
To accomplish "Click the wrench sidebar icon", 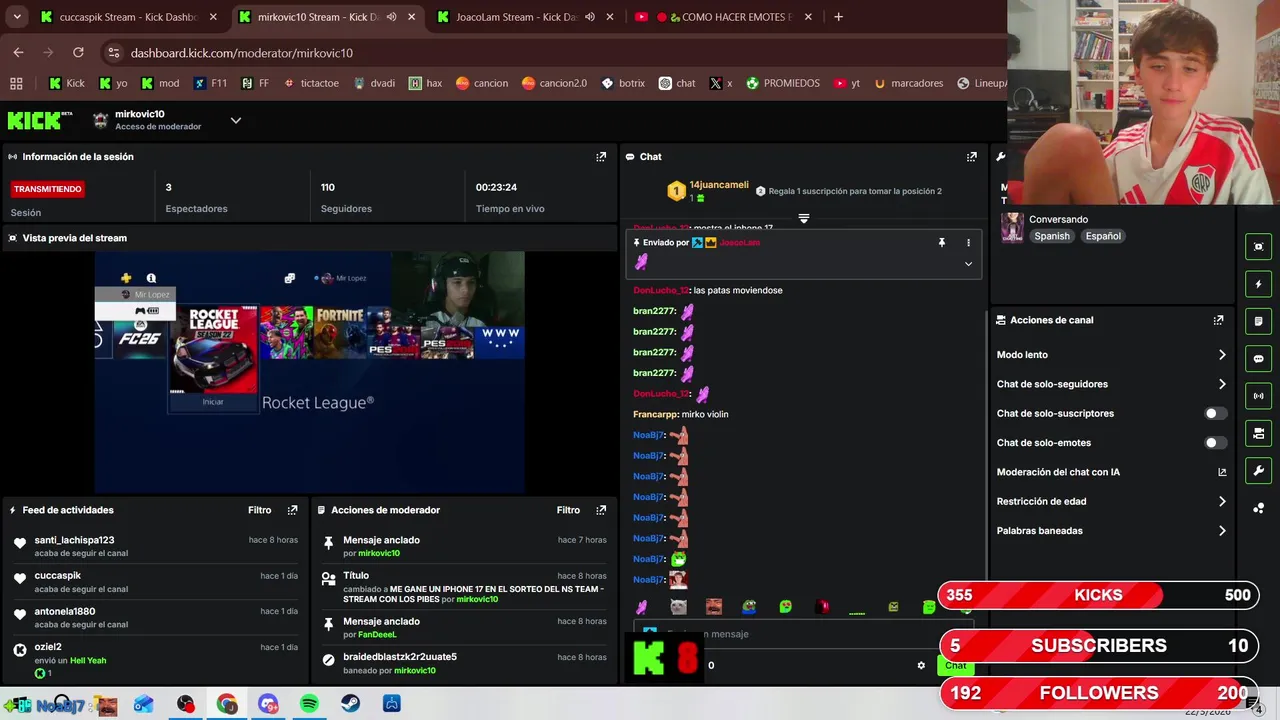I will tap(1258, 471).
